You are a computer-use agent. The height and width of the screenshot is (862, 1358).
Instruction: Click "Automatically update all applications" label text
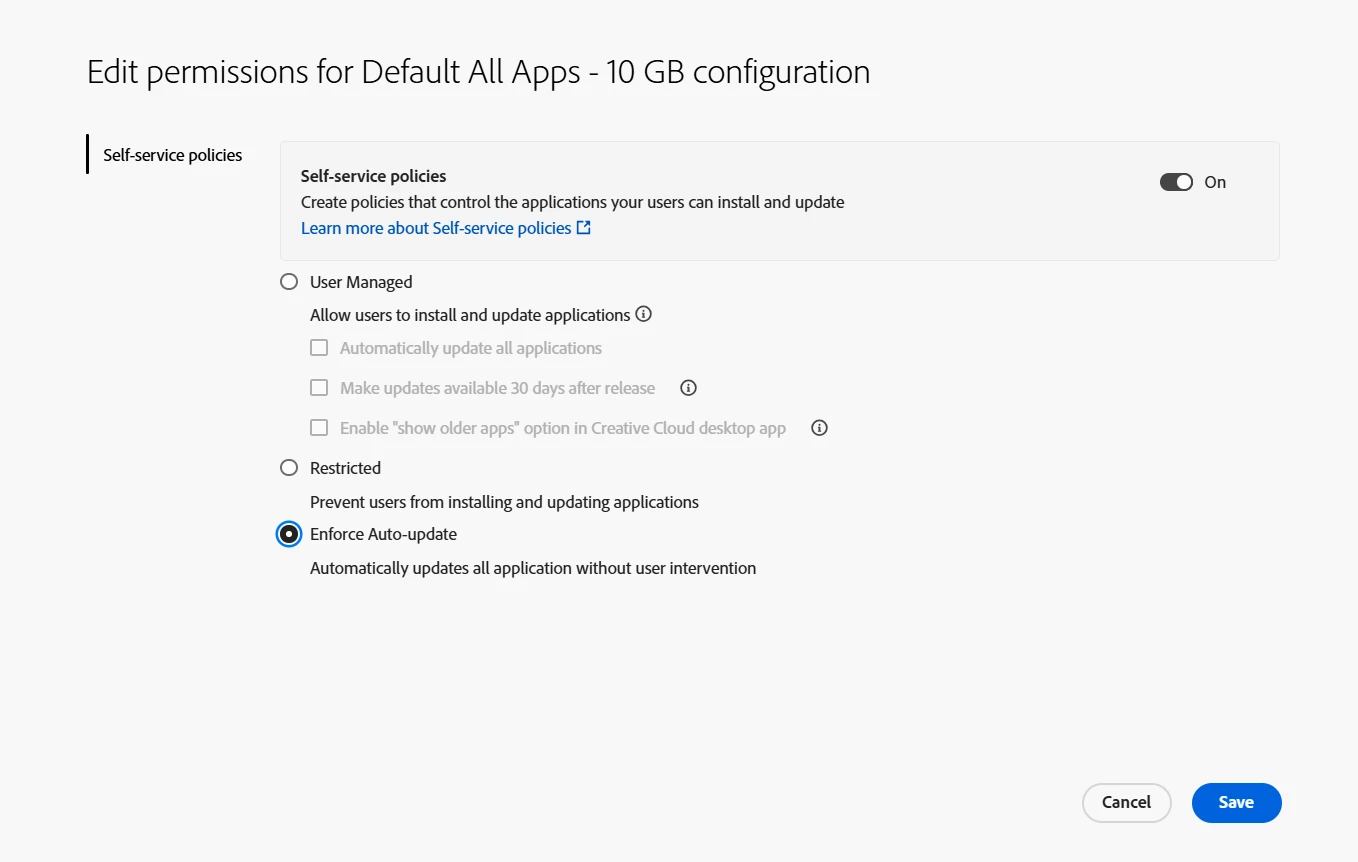click(471, 348)
